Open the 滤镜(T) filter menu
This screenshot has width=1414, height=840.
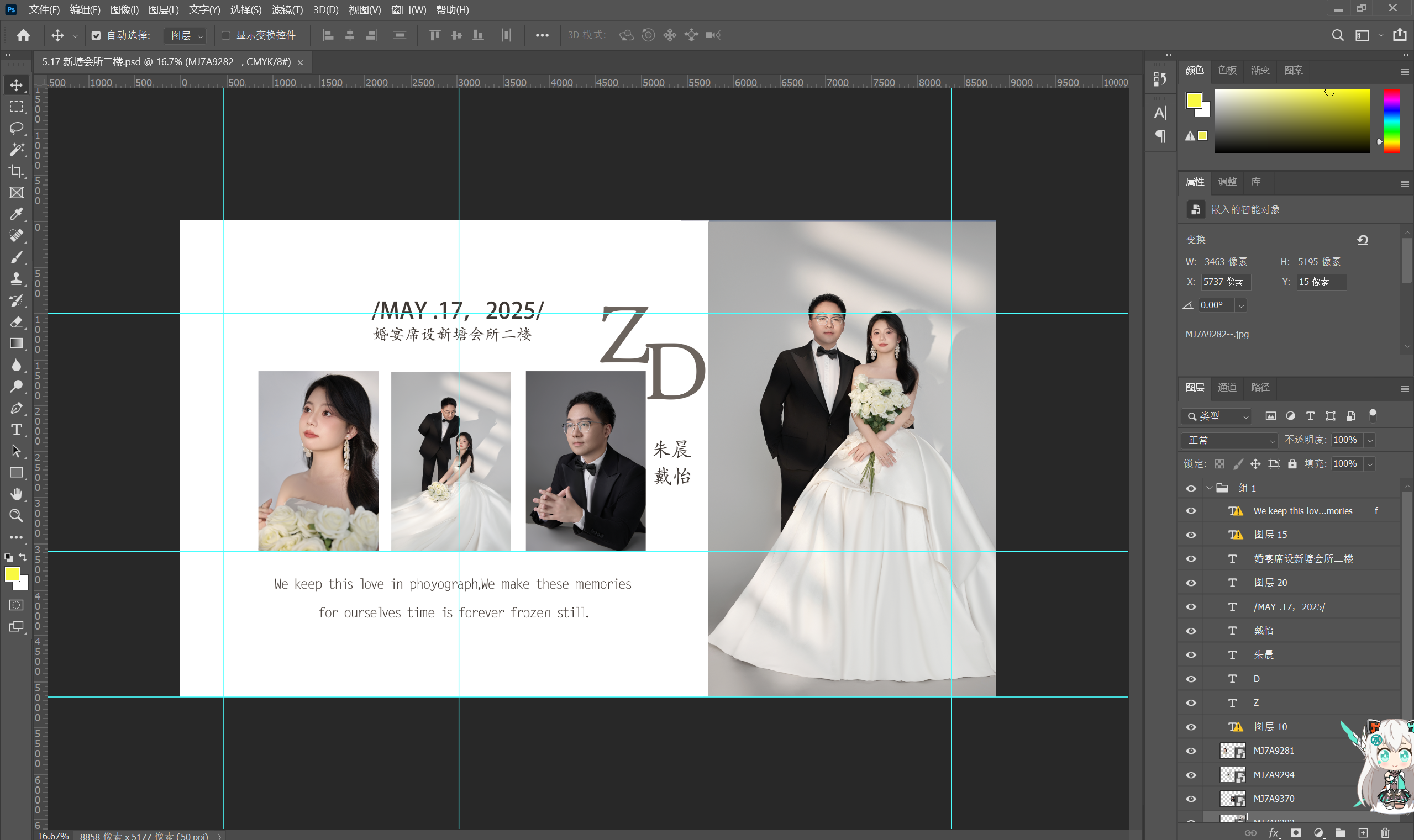[287, 9]
